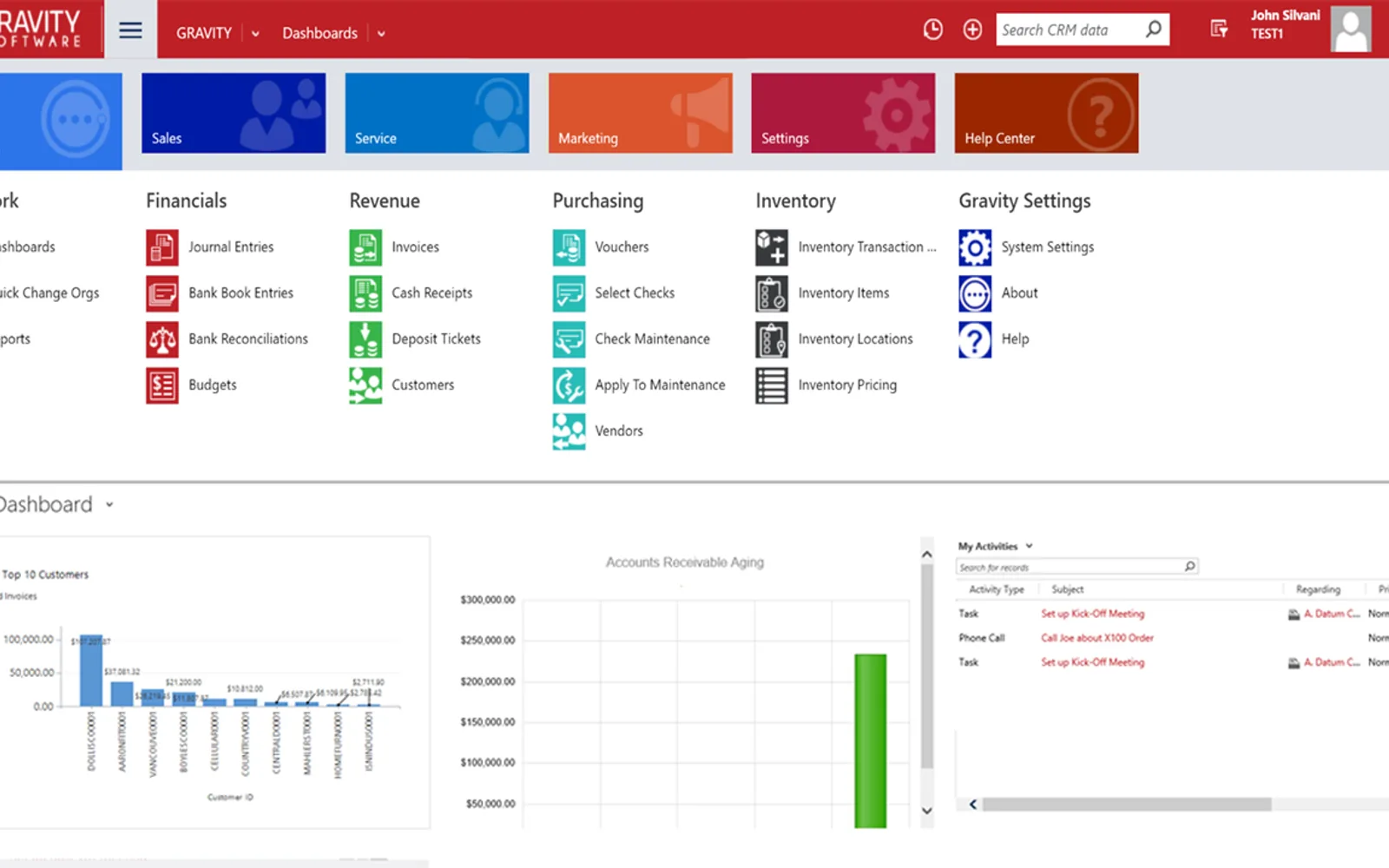Open Check Maintenance icon

coord(569,339)
